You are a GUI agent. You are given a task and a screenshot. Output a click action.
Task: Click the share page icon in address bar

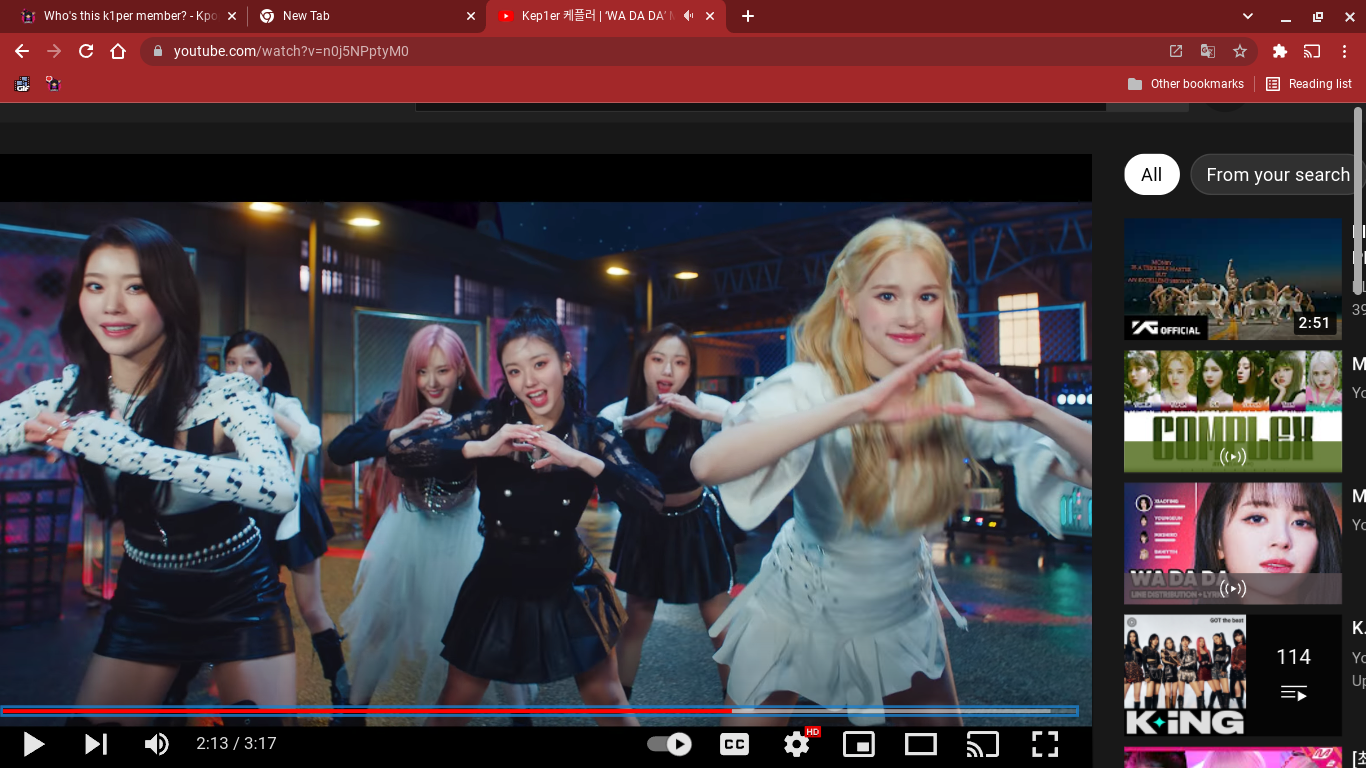(x=1176, y=51)
